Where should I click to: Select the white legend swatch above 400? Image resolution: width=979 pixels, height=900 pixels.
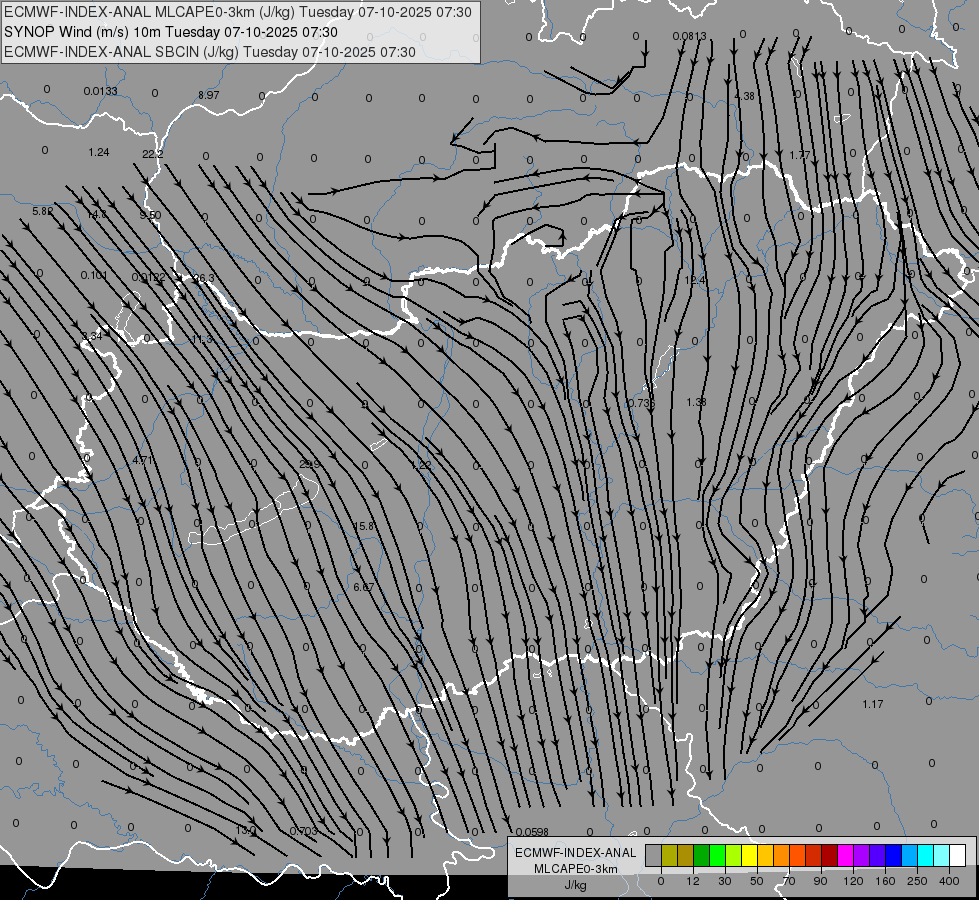[x=958, y=855]
